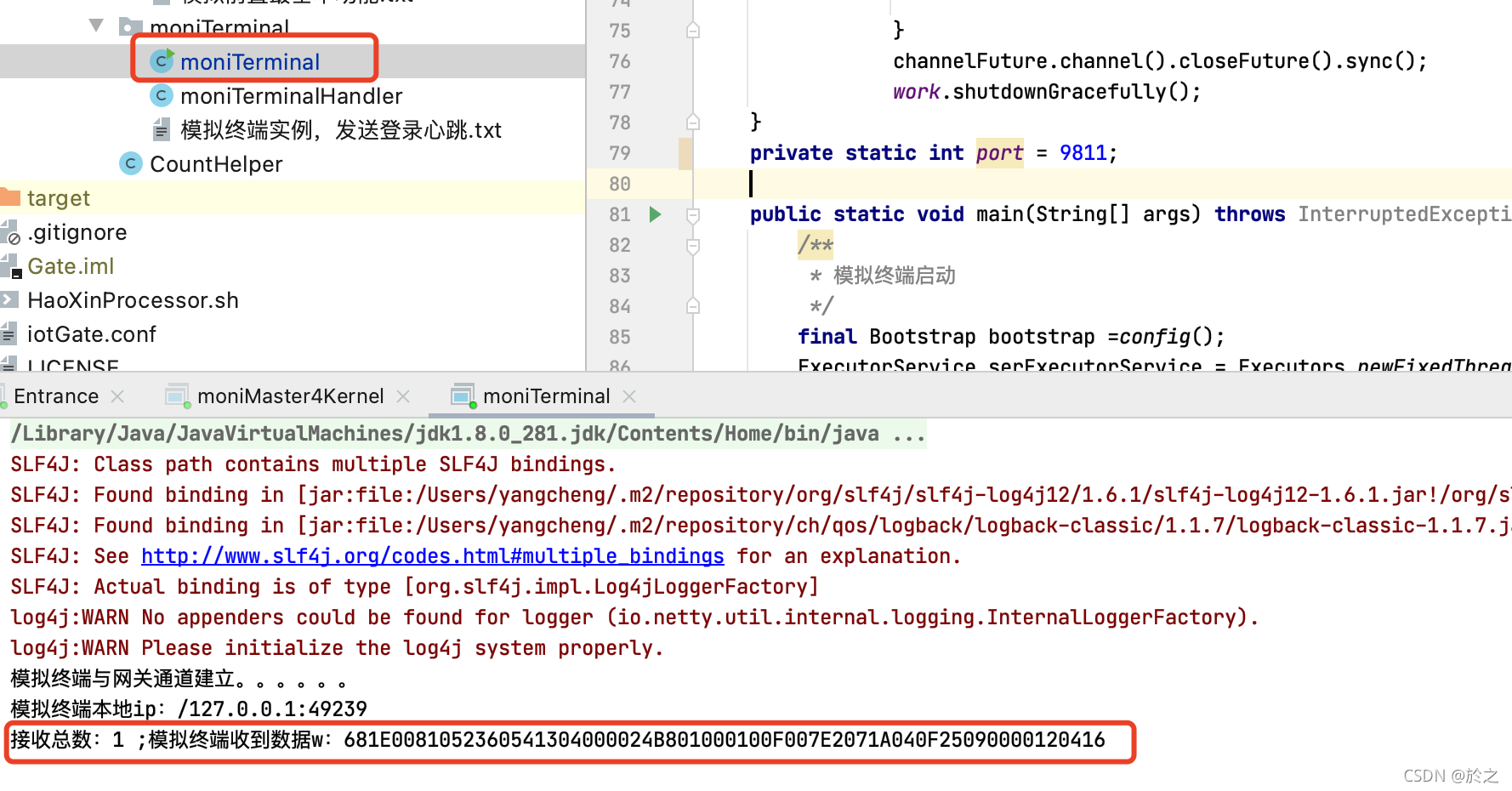This screenshot has height=791, width=1512.
Task: Click the 9811 port value
Action: [1083, 153]
